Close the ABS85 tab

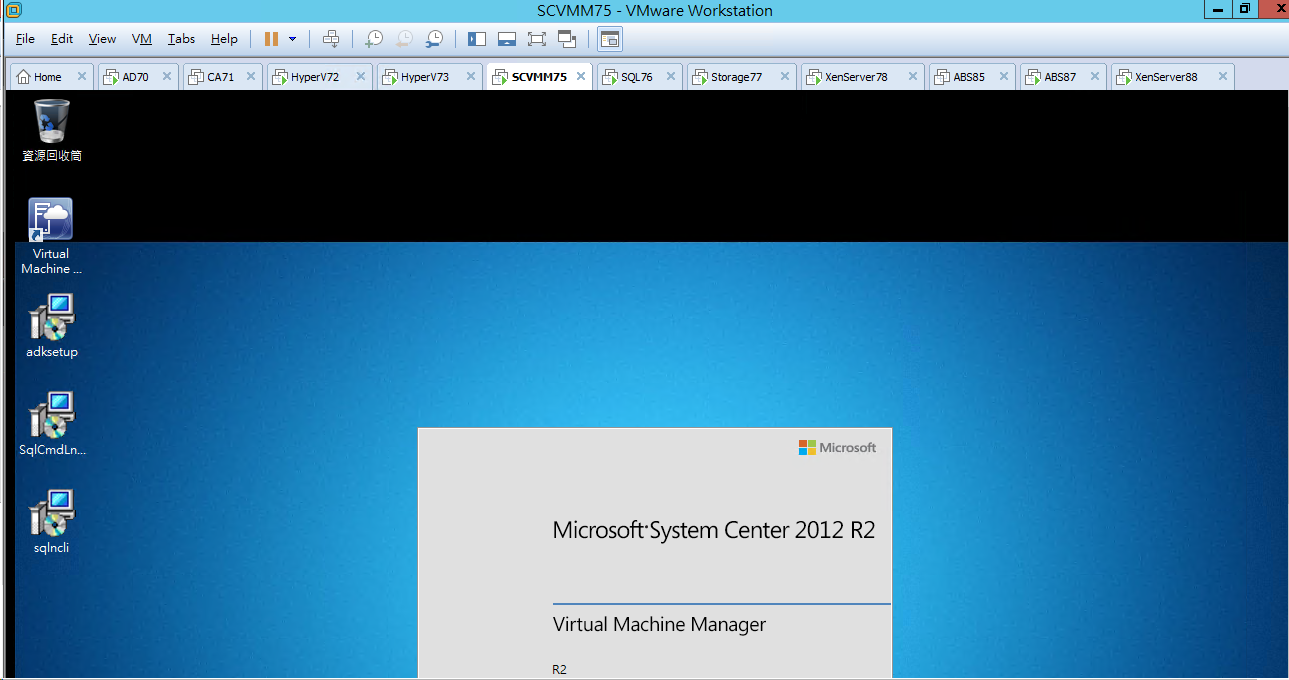pos(1004,77)
